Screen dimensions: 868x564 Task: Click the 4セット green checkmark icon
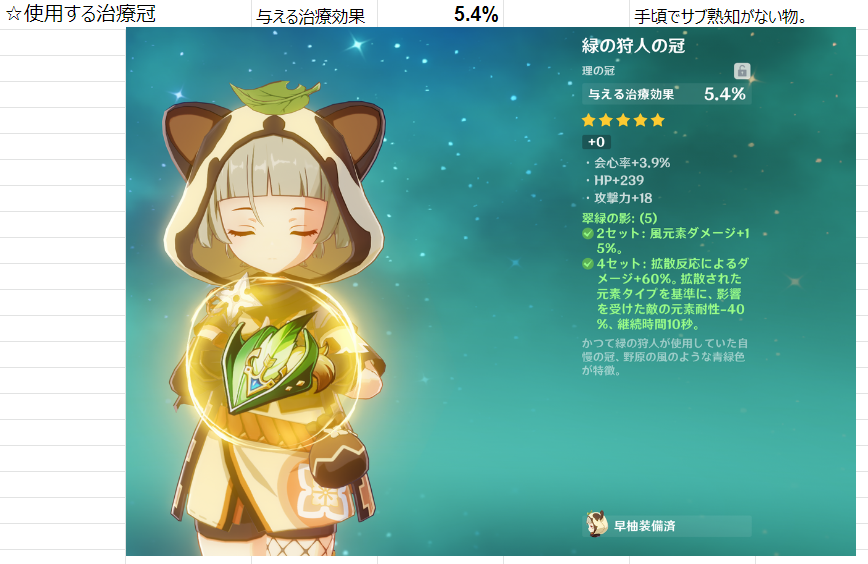coord(588,264)
